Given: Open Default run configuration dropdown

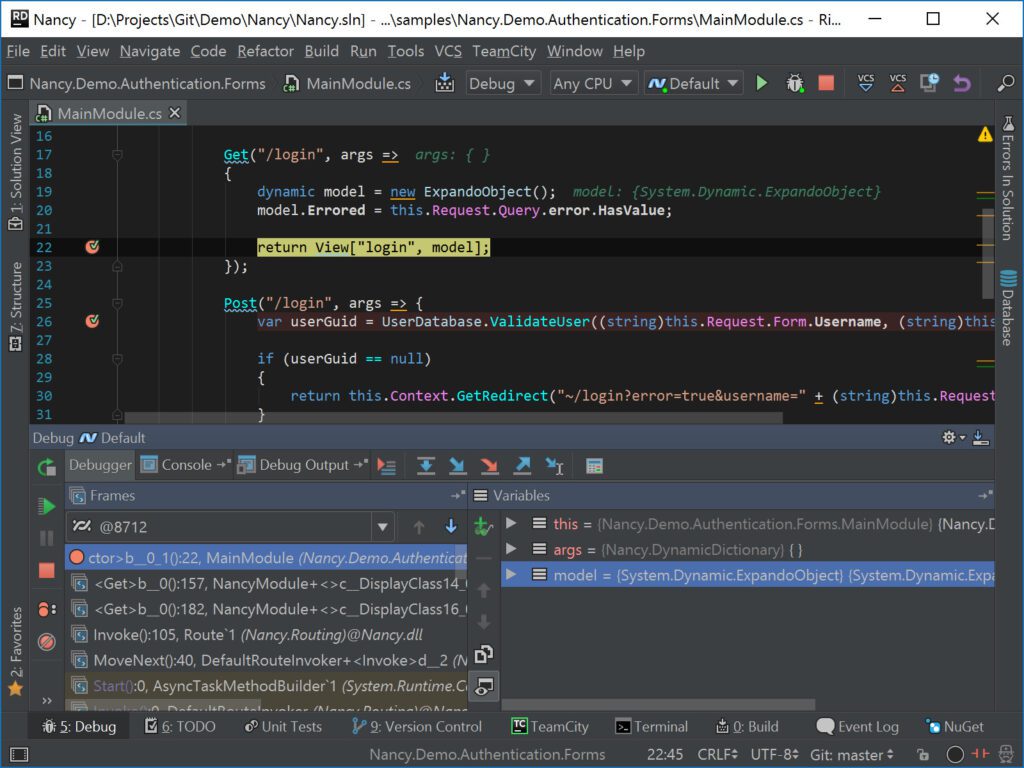Looking at the screenshot, I should coord(693,84).
